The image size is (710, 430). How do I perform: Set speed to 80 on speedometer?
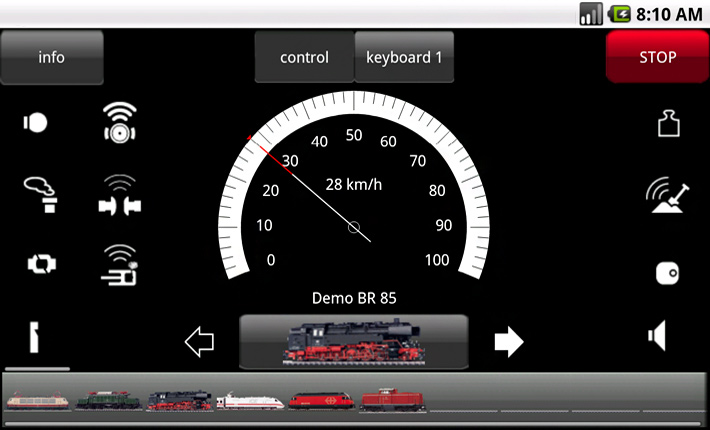point(437,191)
